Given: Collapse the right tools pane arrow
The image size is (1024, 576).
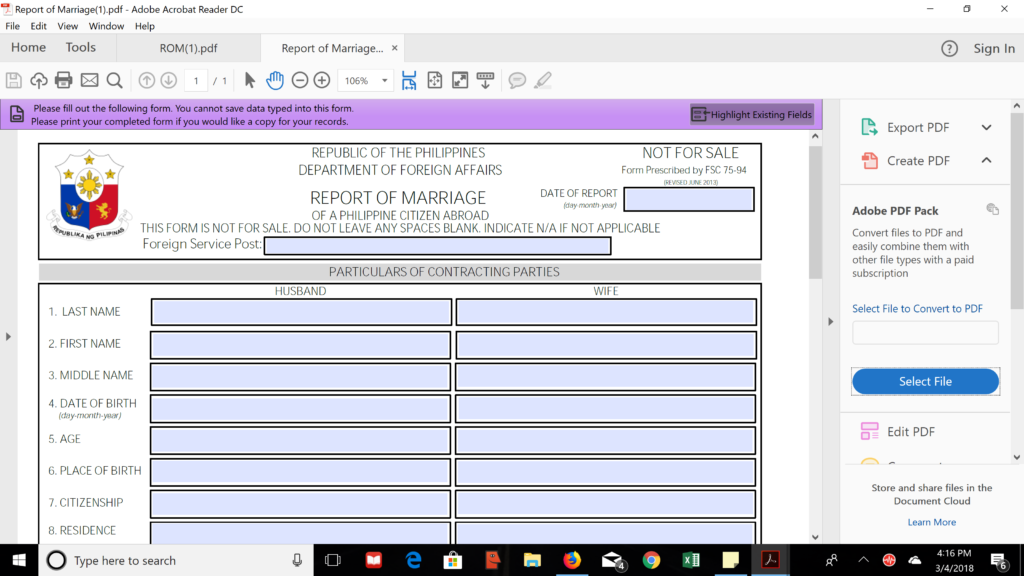Looking at the screenshot, I should (x=831, y=321).
